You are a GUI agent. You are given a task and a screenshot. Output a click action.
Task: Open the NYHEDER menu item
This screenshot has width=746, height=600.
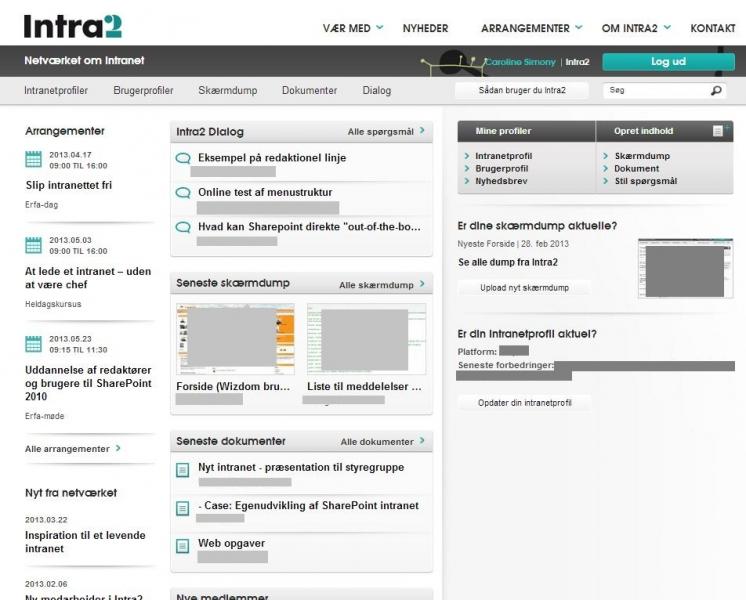pyautogui.click(x=425, y=28)
